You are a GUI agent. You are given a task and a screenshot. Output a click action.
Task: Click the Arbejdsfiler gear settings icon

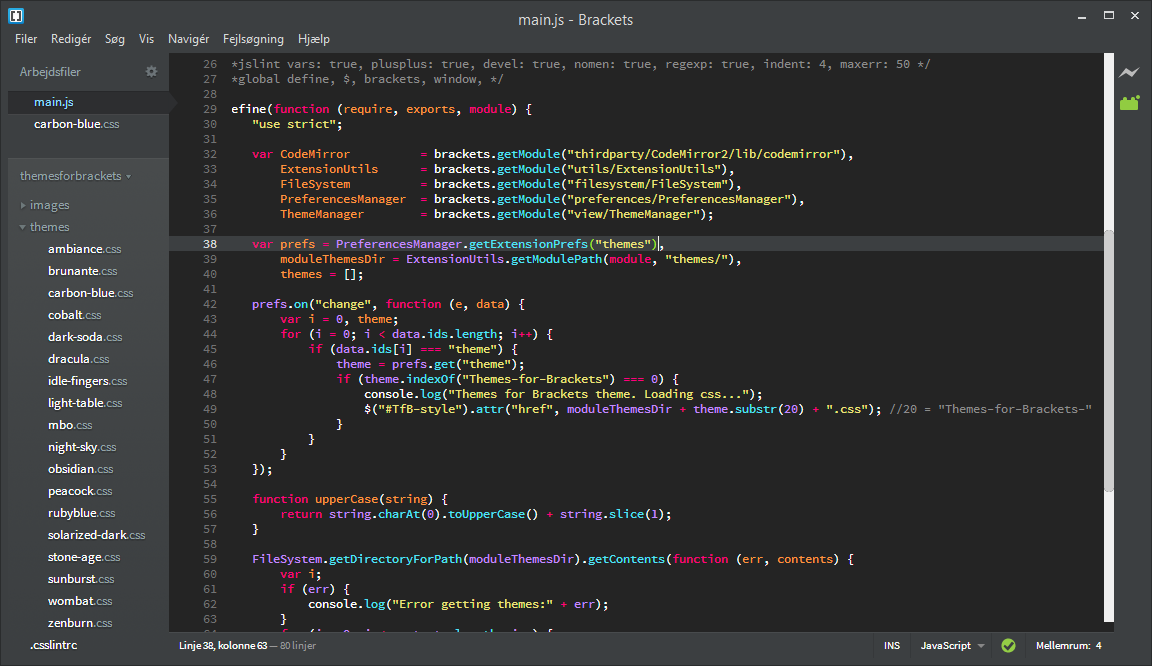pyautogui.click(x=152, y=72)
